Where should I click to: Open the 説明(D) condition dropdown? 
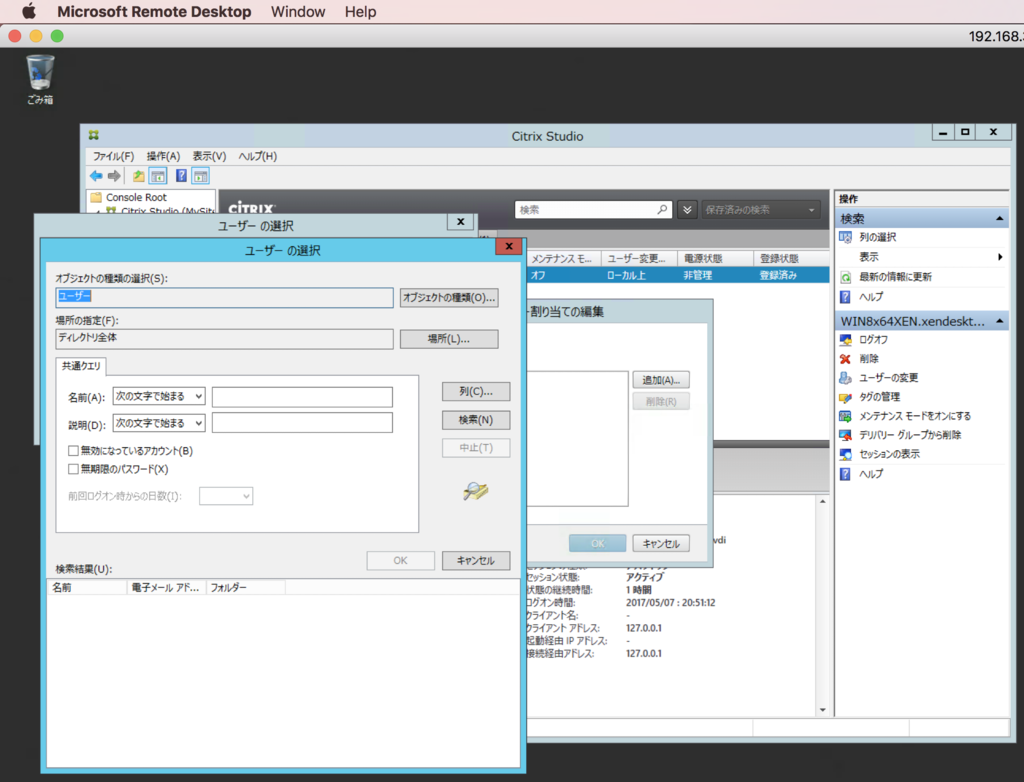(159, 423)
